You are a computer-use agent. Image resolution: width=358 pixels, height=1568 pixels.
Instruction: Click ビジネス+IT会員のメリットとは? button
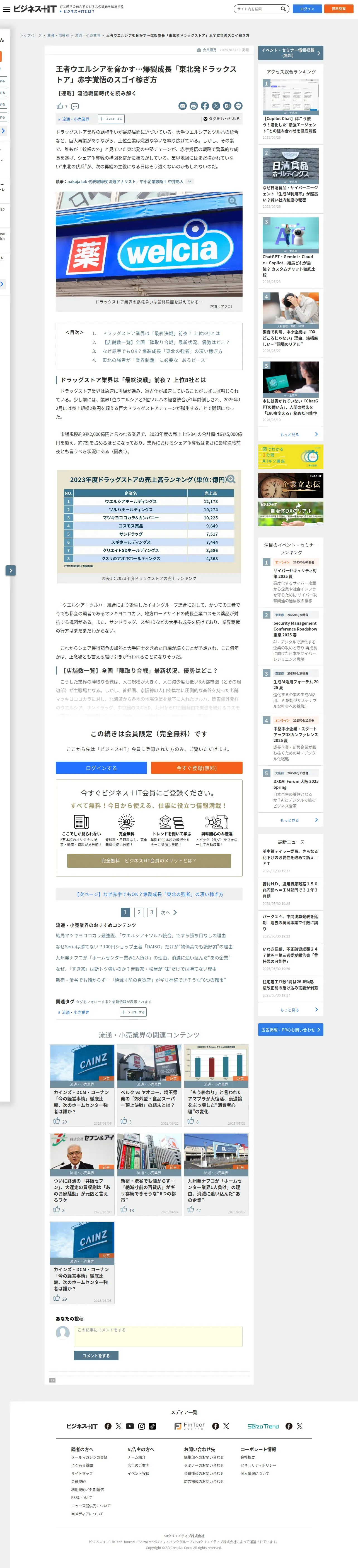pyautogui.click(x=149, y=861)
